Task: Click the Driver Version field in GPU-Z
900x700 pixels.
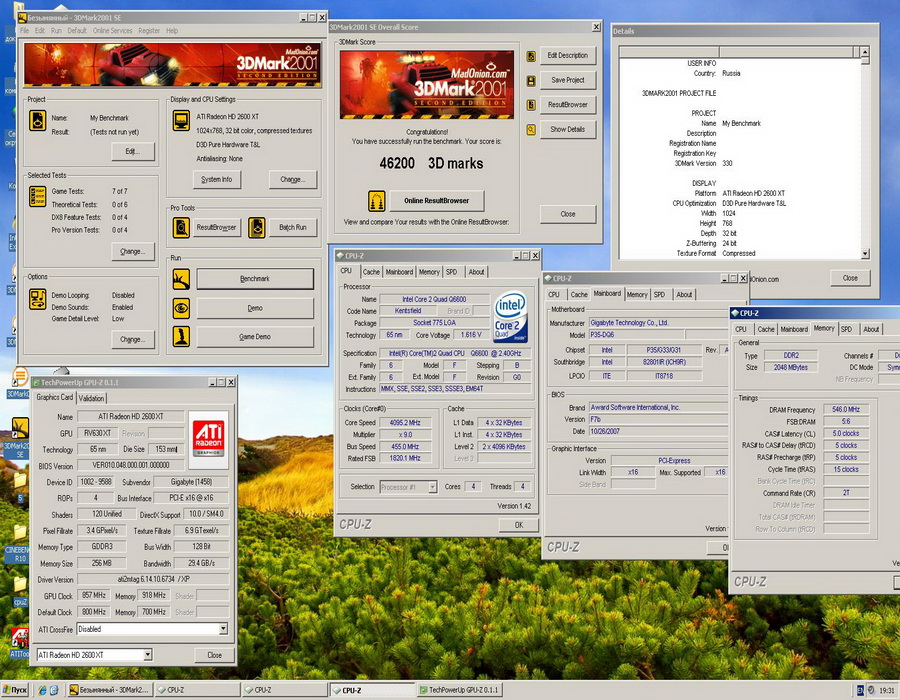Action: 153,580
